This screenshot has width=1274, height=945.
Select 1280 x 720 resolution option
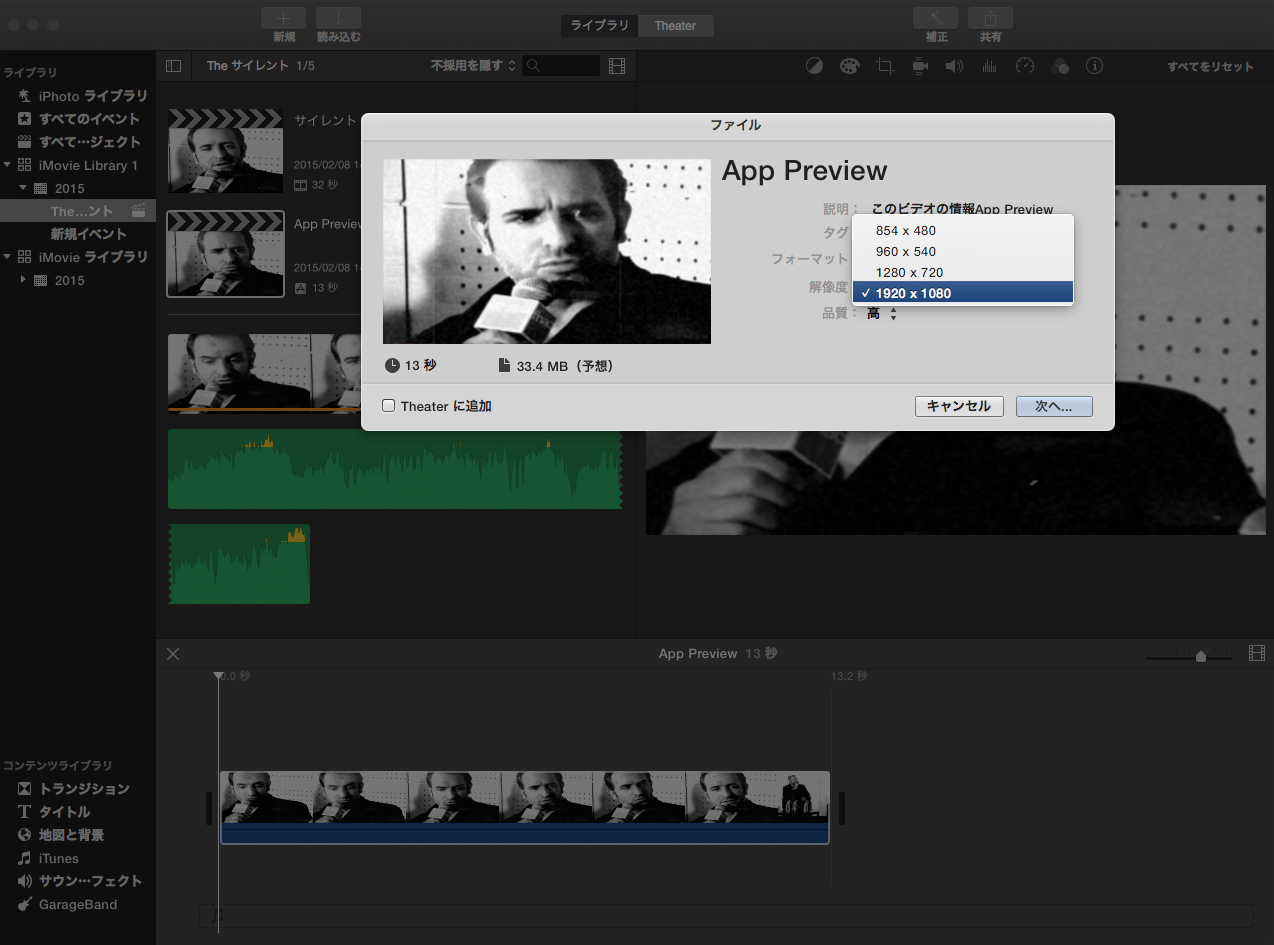(909, 272)
